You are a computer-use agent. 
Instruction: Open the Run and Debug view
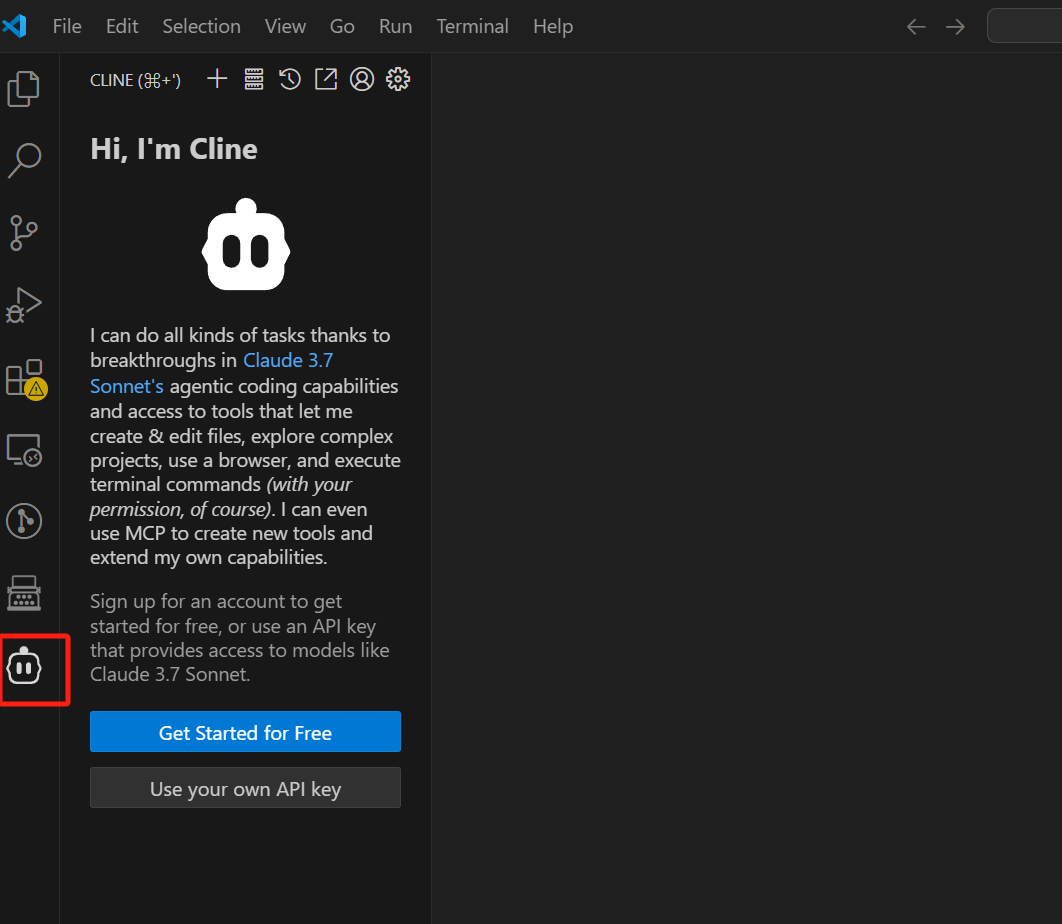tap(24, 305)
